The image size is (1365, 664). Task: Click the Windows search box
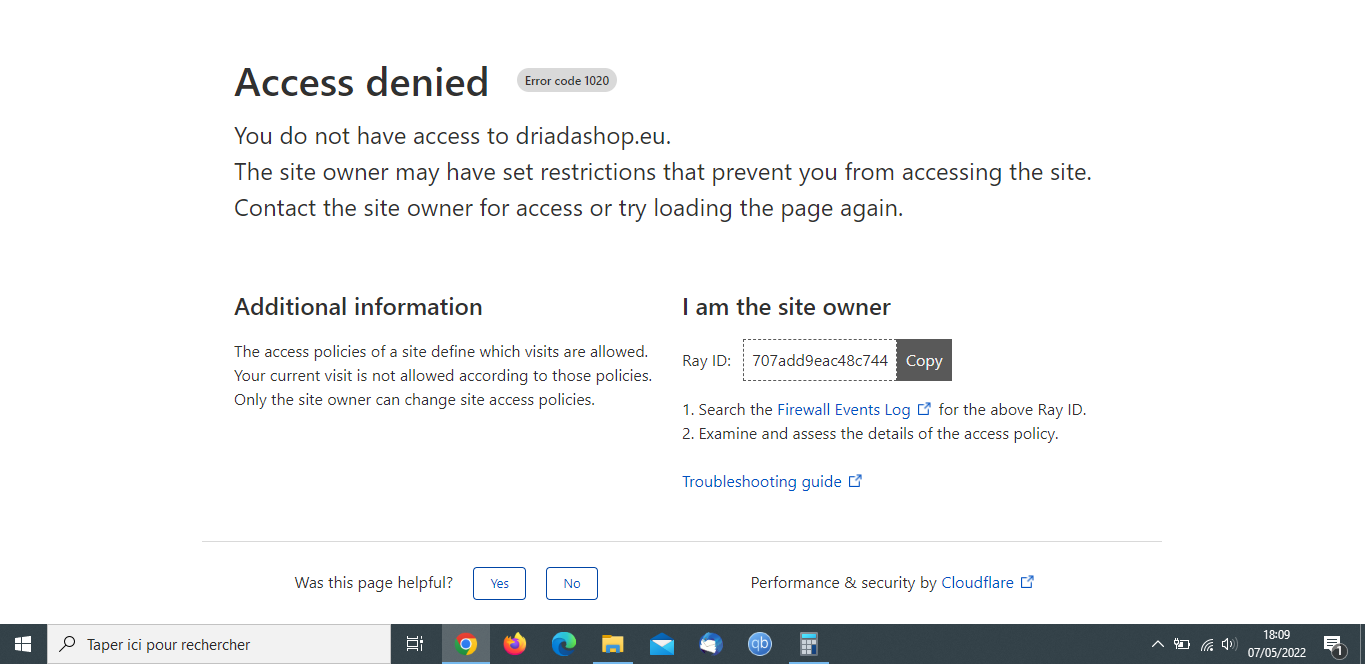[x=220, y=645]
